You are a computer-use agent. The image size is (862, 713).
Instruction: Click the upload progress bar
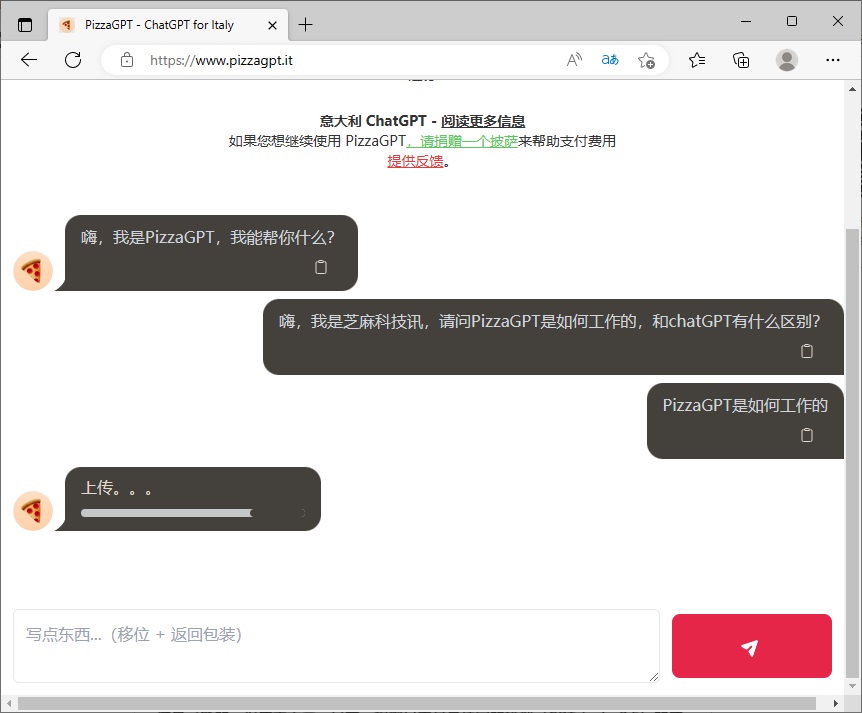pyautogui.click(x=192, y=513)
